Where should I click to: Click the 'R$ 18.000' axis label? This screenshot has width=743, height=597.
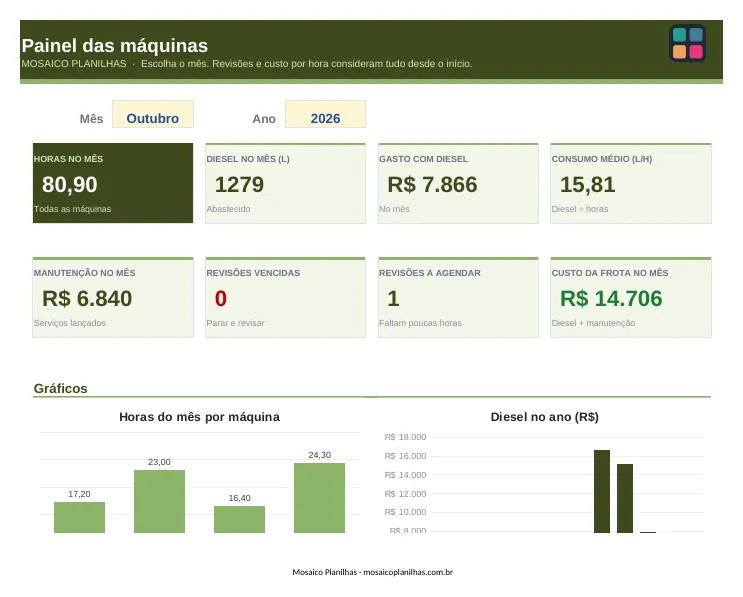[405, 437]
